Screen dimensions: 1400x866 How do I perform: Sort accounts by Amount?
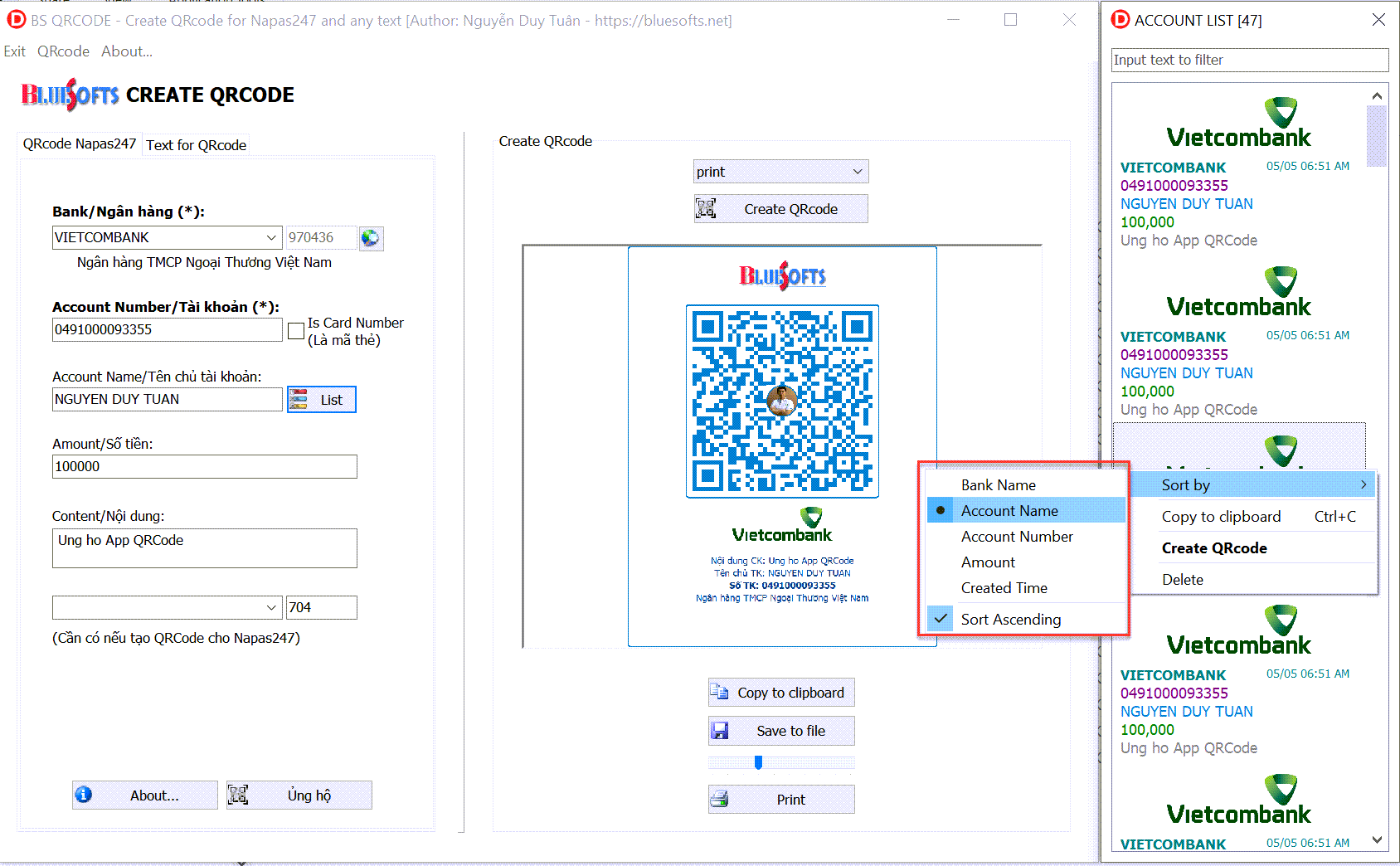[1026, 562]
